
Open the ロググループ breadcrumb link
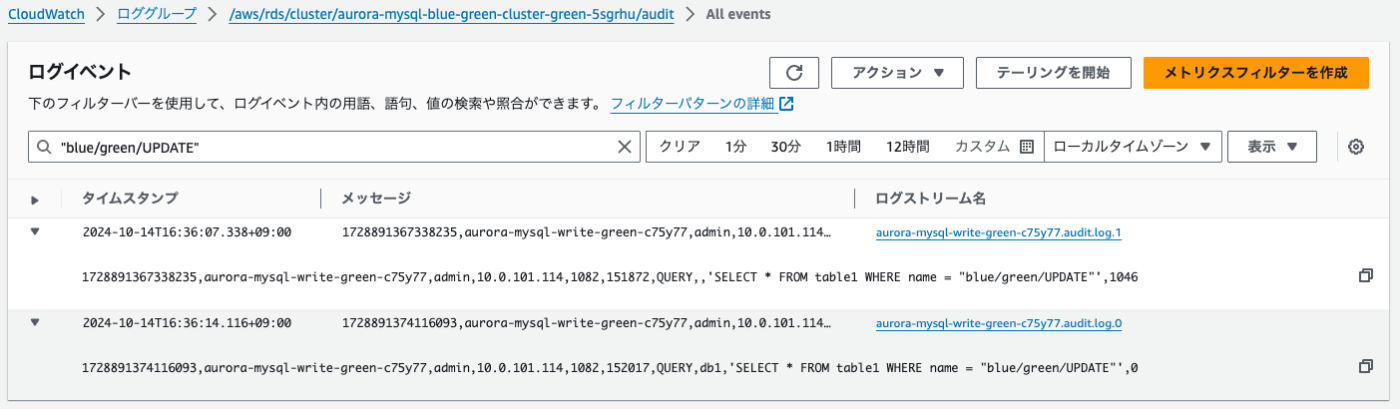point(157,15)
